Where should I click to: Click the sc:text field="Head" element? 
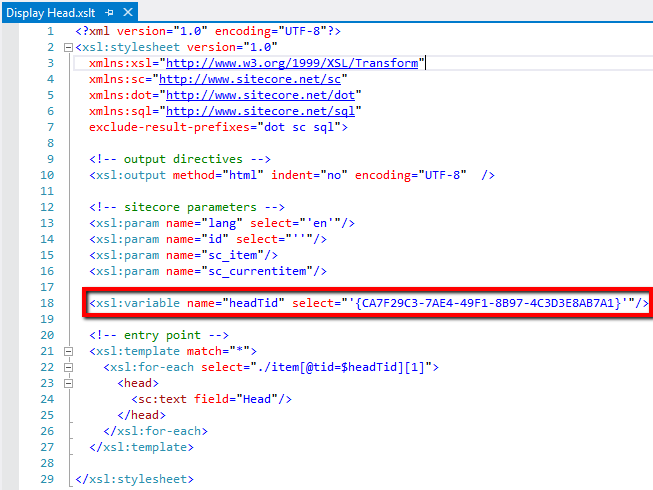(x=212, y=399)
